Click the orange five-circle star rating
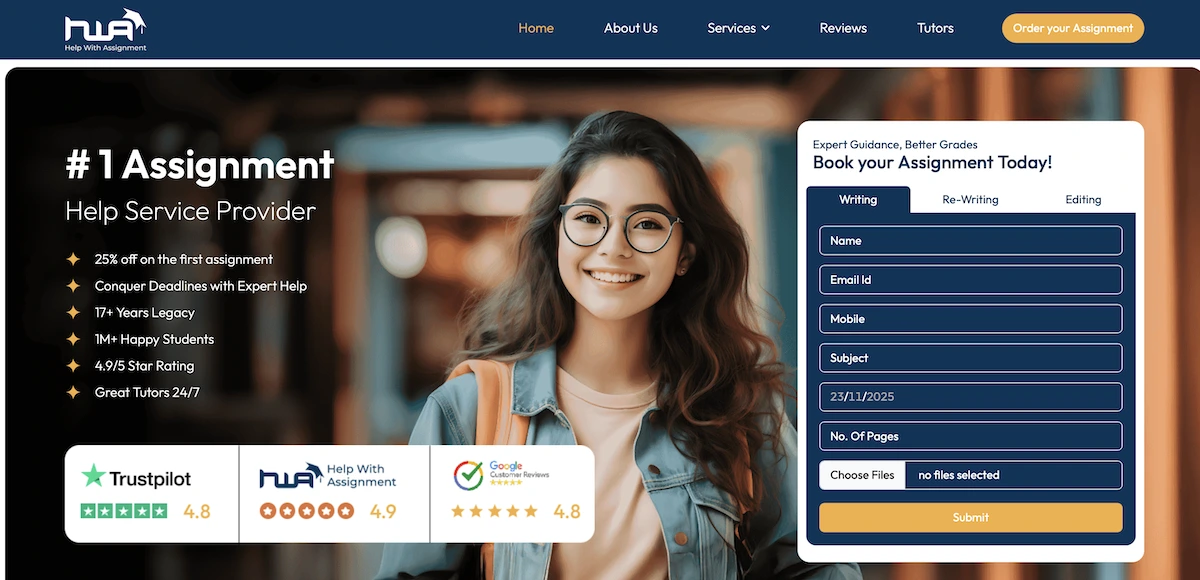This screenshot has height=580, width=1200. (307, 511)
